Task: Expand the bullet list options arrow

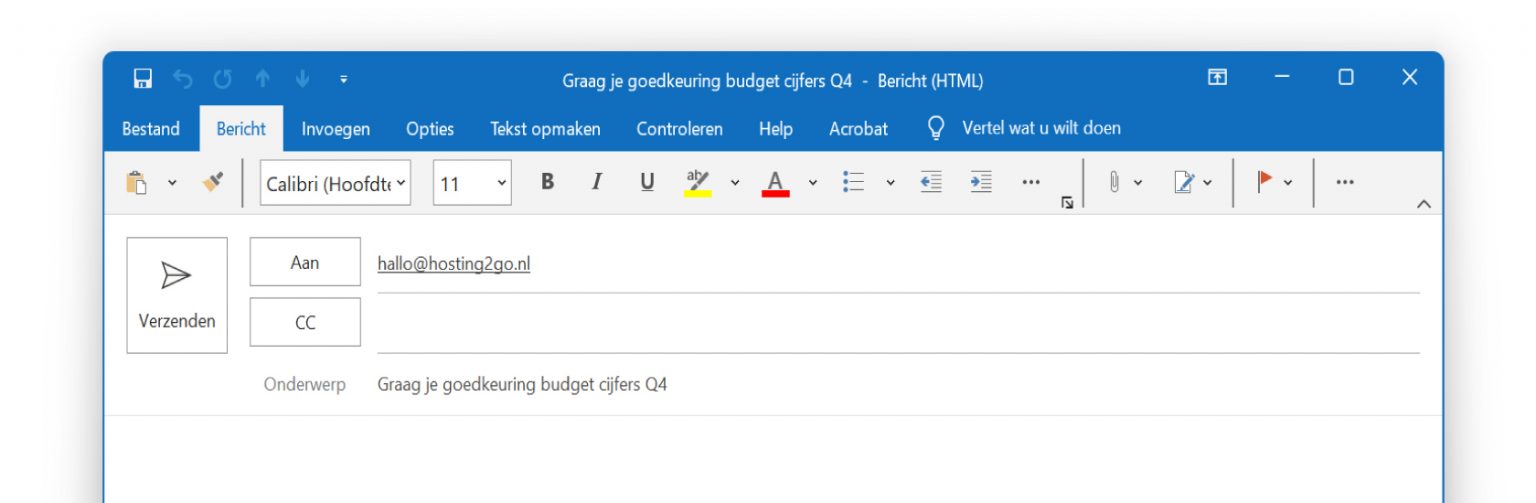Action: click(890, 182)
